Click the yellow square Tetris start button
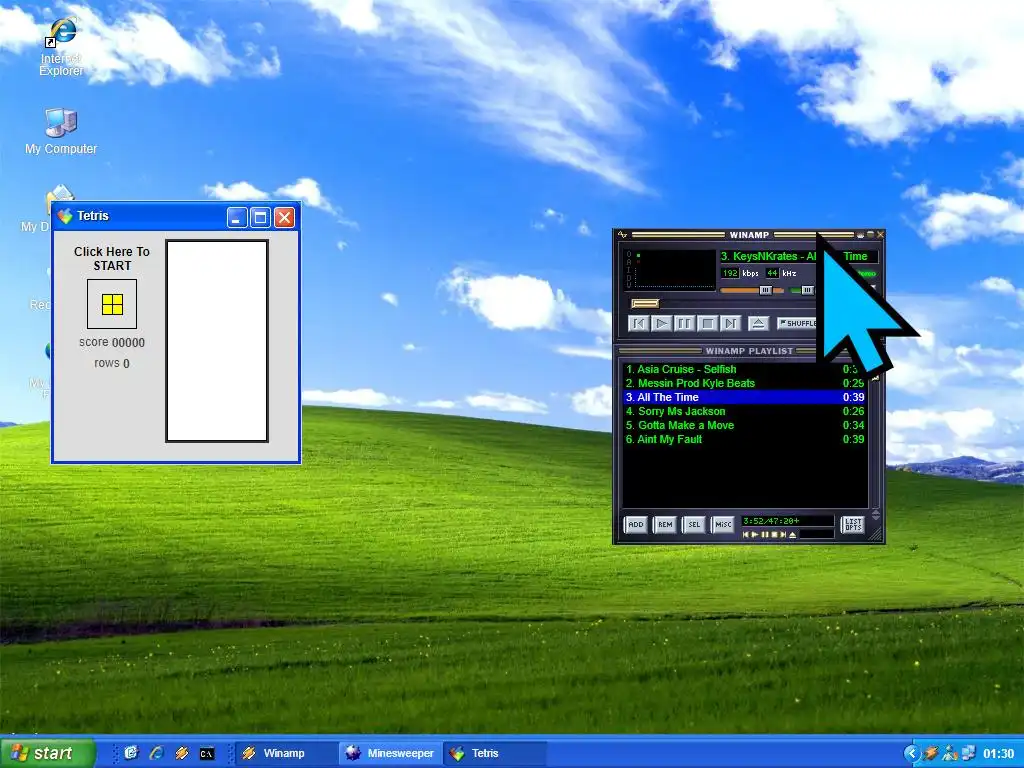 112,304
